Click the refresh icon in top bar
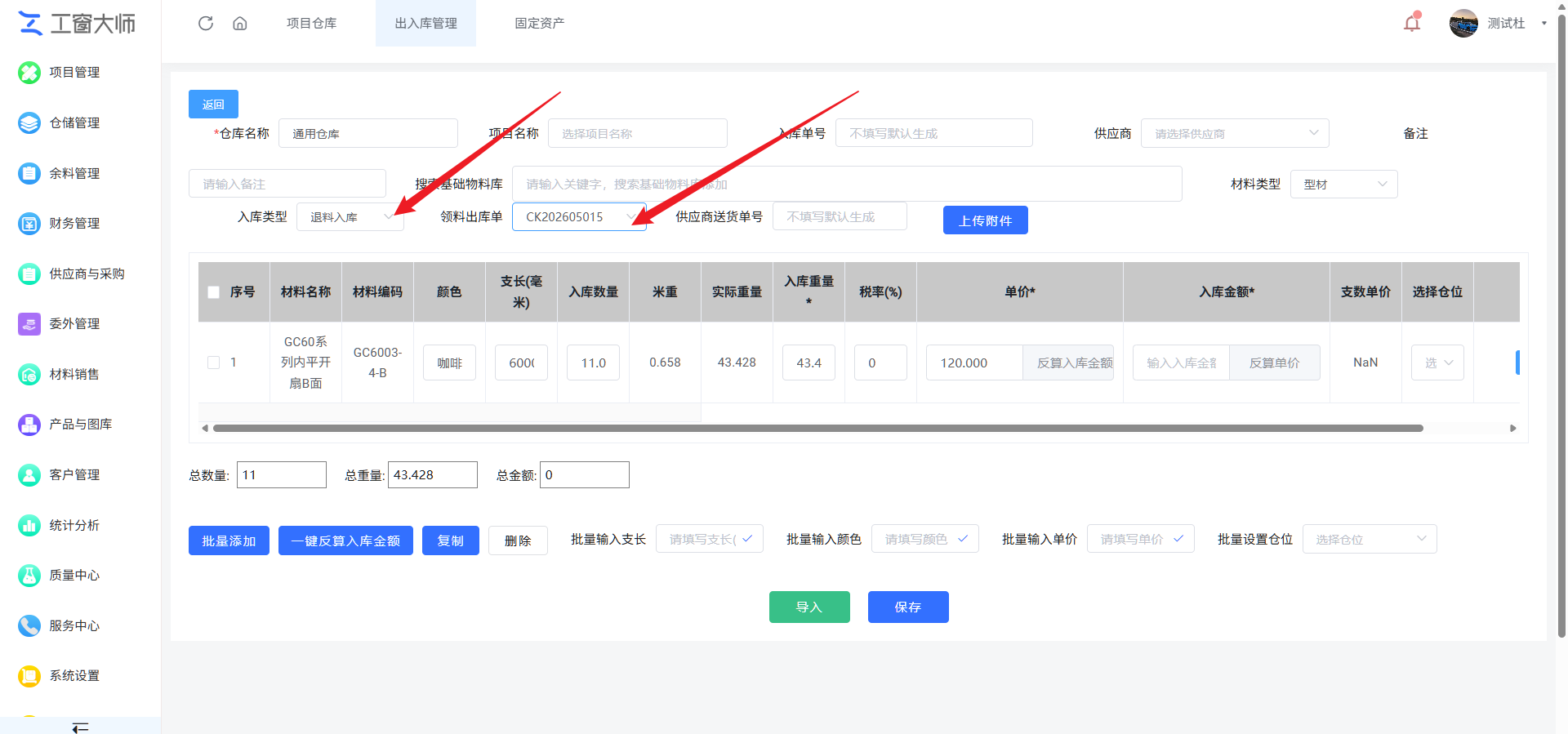 206,23
